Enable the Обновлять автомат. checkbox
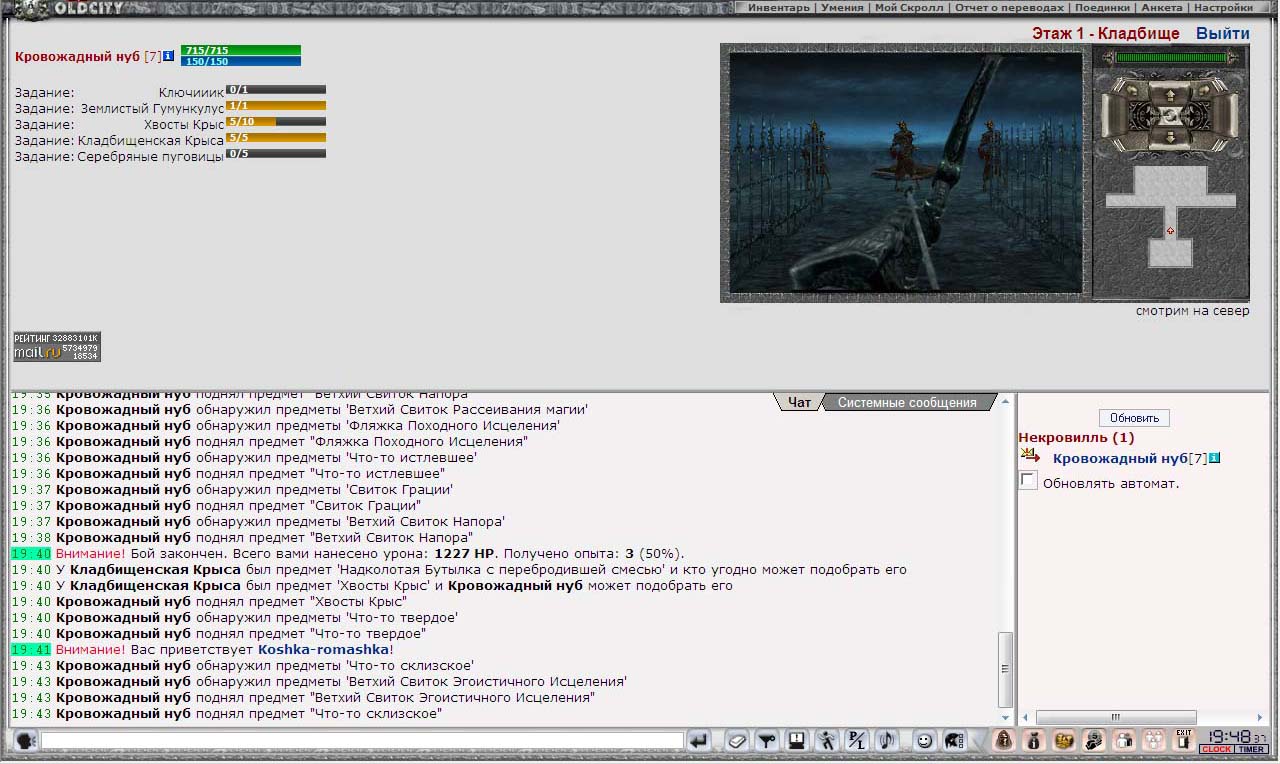The width and height of the screenshot is (1280, 764). 1028,481
